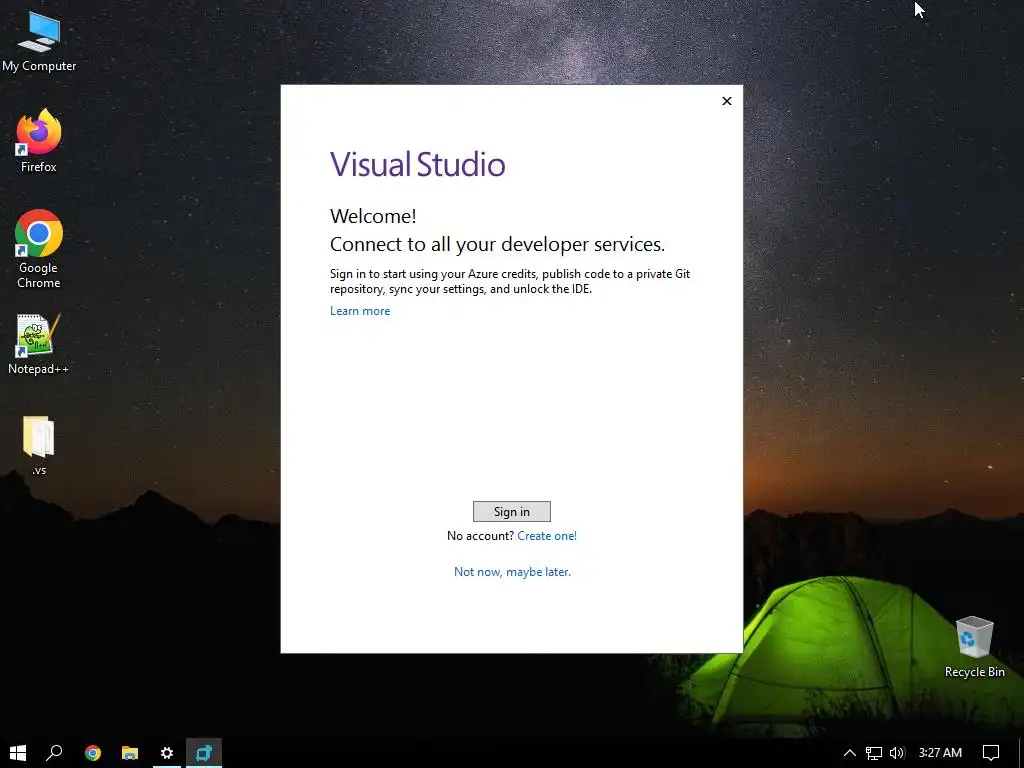The image size is (1024, 768).
Task: Open the Action Center notifications icon
Action: 991,753
